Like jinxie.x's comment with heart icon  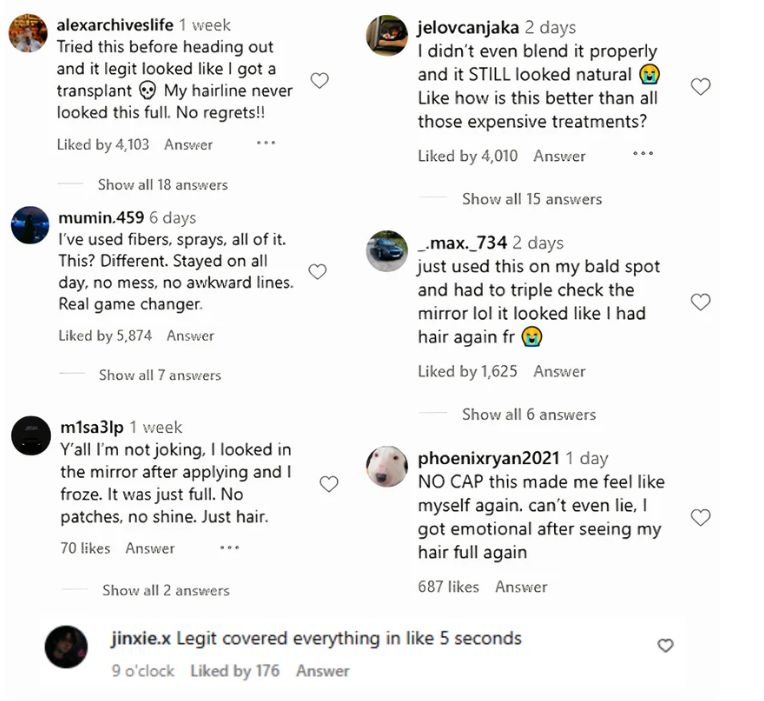[x=665, y=646]
